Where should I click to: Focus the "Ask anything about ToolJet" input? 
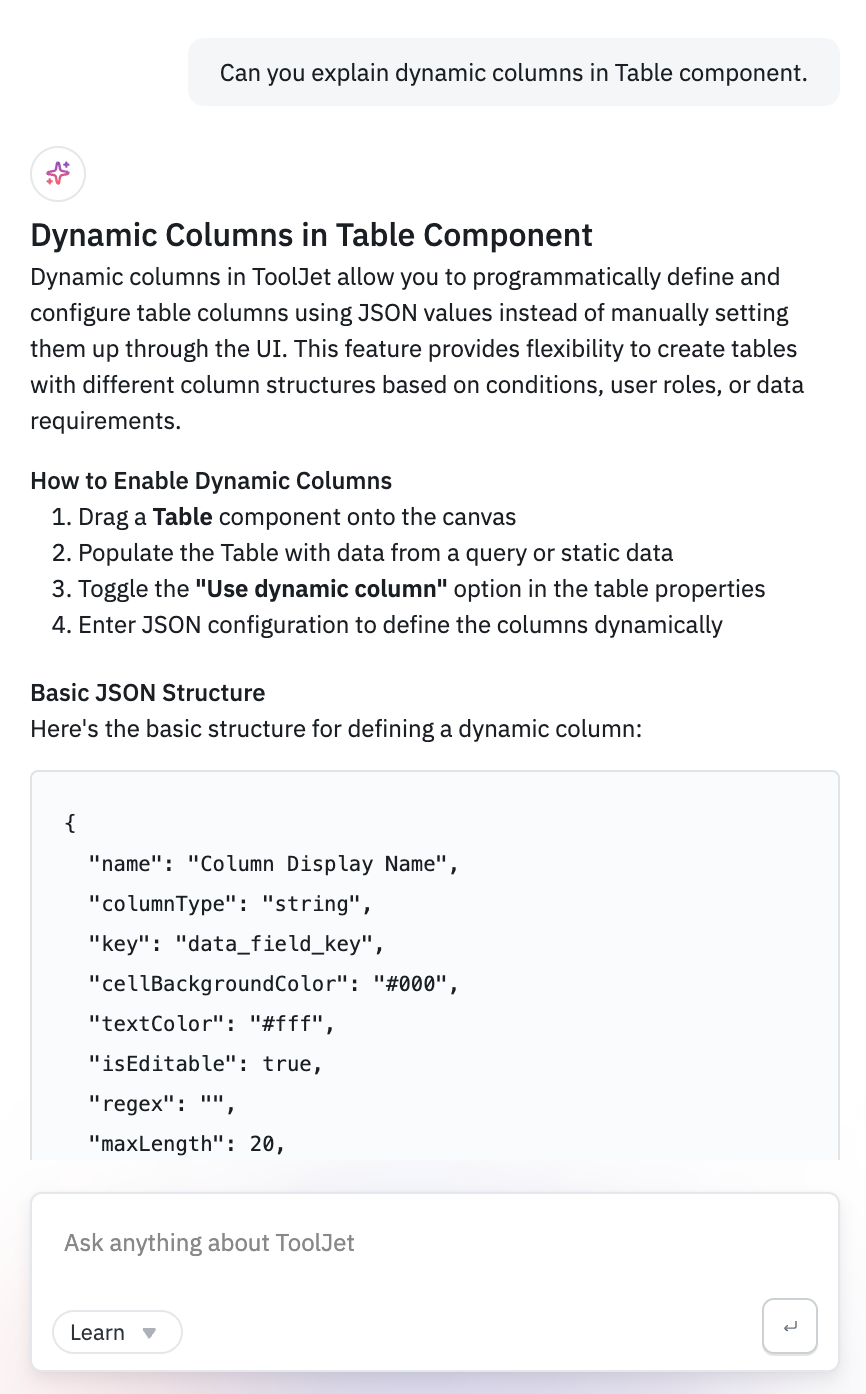(x=400, y=1243)
